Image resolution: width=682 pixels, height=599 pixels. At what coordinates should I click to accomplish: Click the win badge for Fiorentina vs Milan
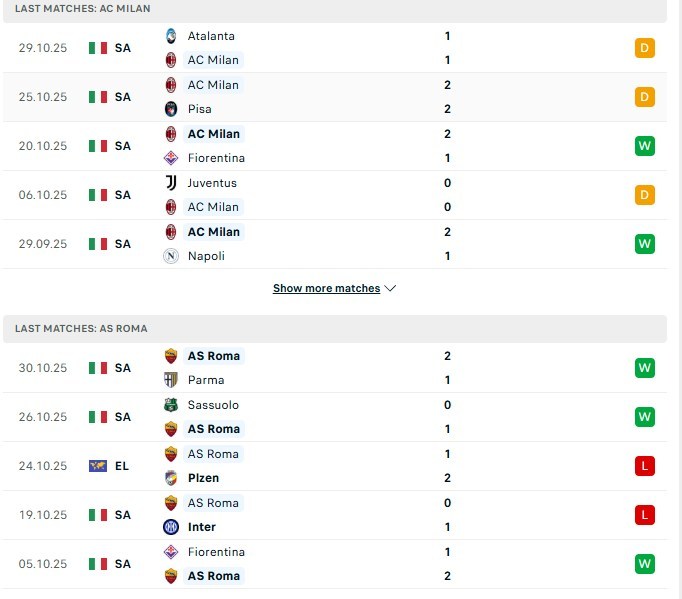(x=645, y=146)
